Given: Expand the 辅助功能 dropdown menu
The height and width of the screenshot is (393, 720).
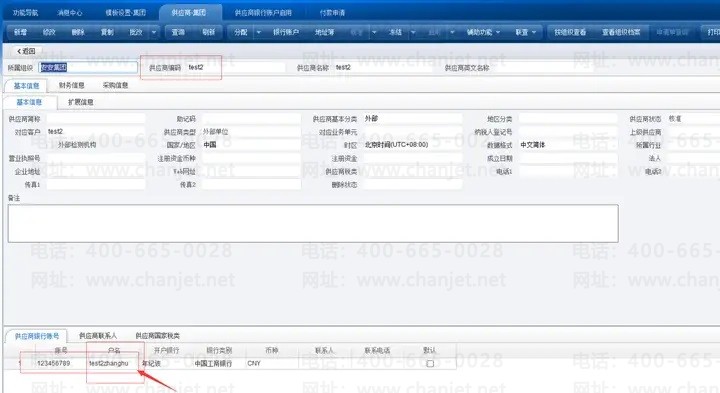Looking at the screenshot, I should (x=483, y=32).
